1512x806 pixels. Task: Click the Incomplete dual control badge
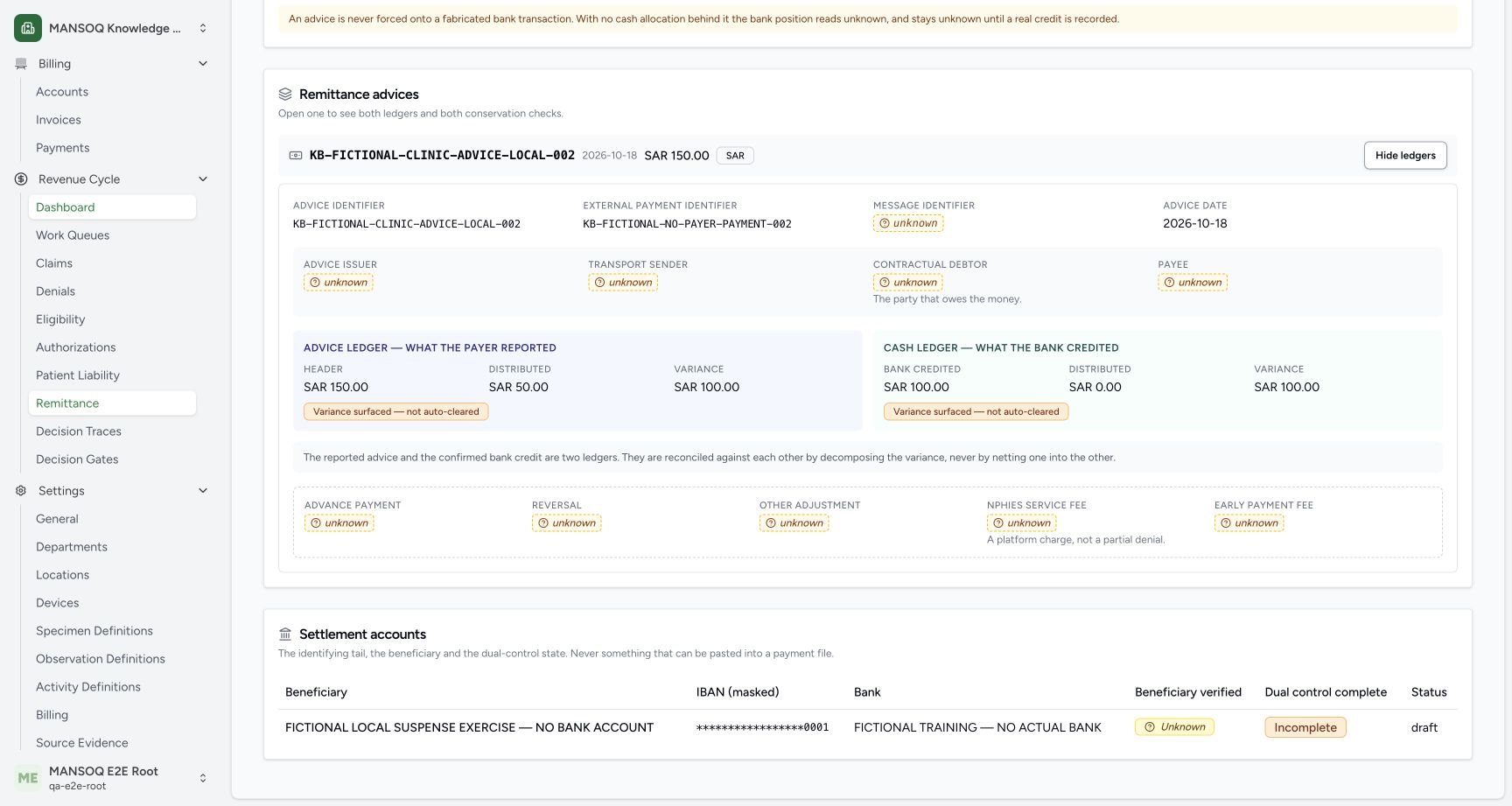[x=1305, y=727]
